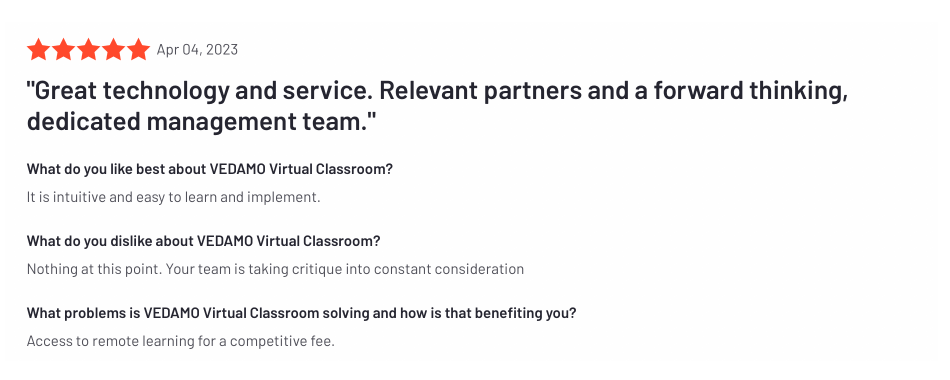Click "constant consideration" at end of dislike answer
The image size is (950, 380).
click(449, 269)
